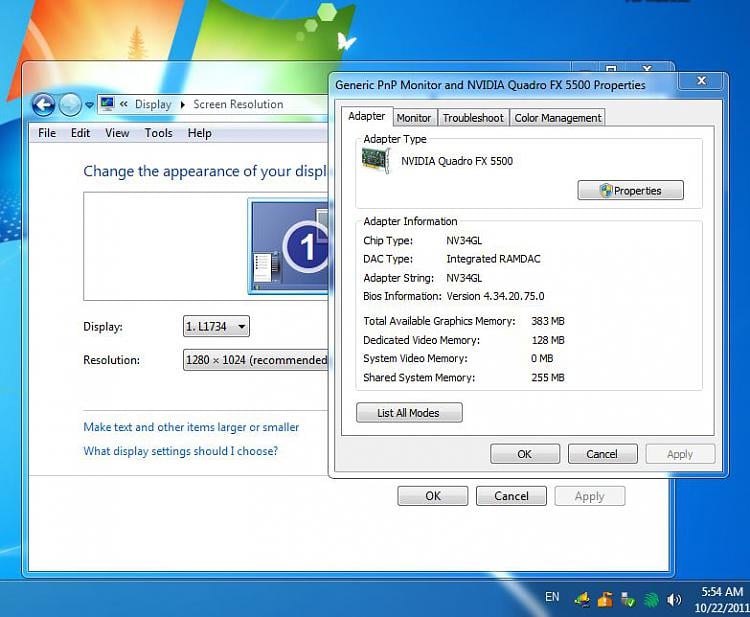Switch to the Color Management tab

pyautogui.click(x=558, y=118)
